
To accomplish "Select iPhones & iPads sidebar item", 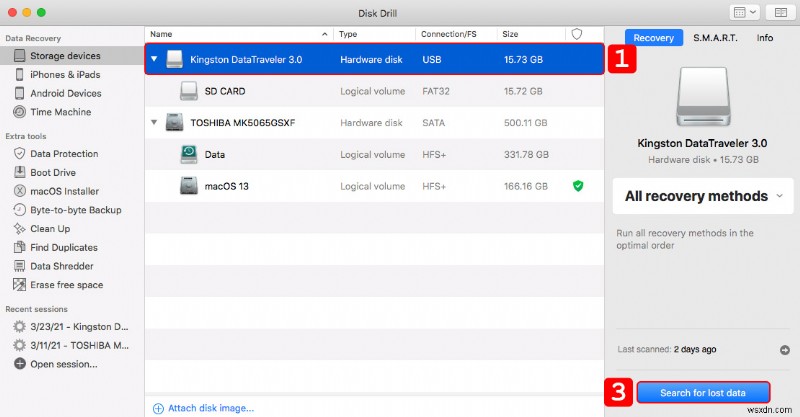I will 64,74.
